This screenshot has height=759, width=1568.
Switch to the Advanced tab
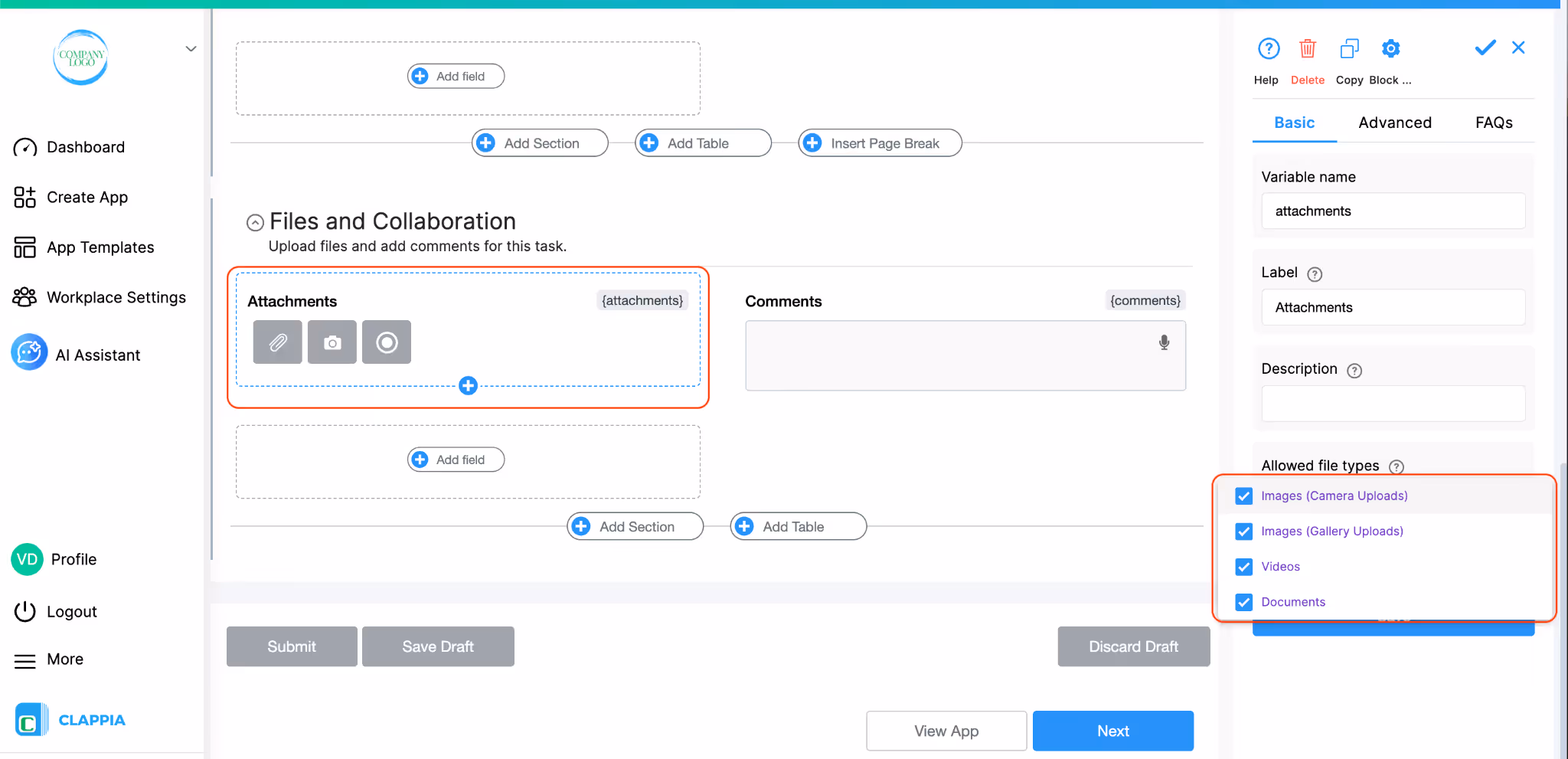[x=1394, y=123]
